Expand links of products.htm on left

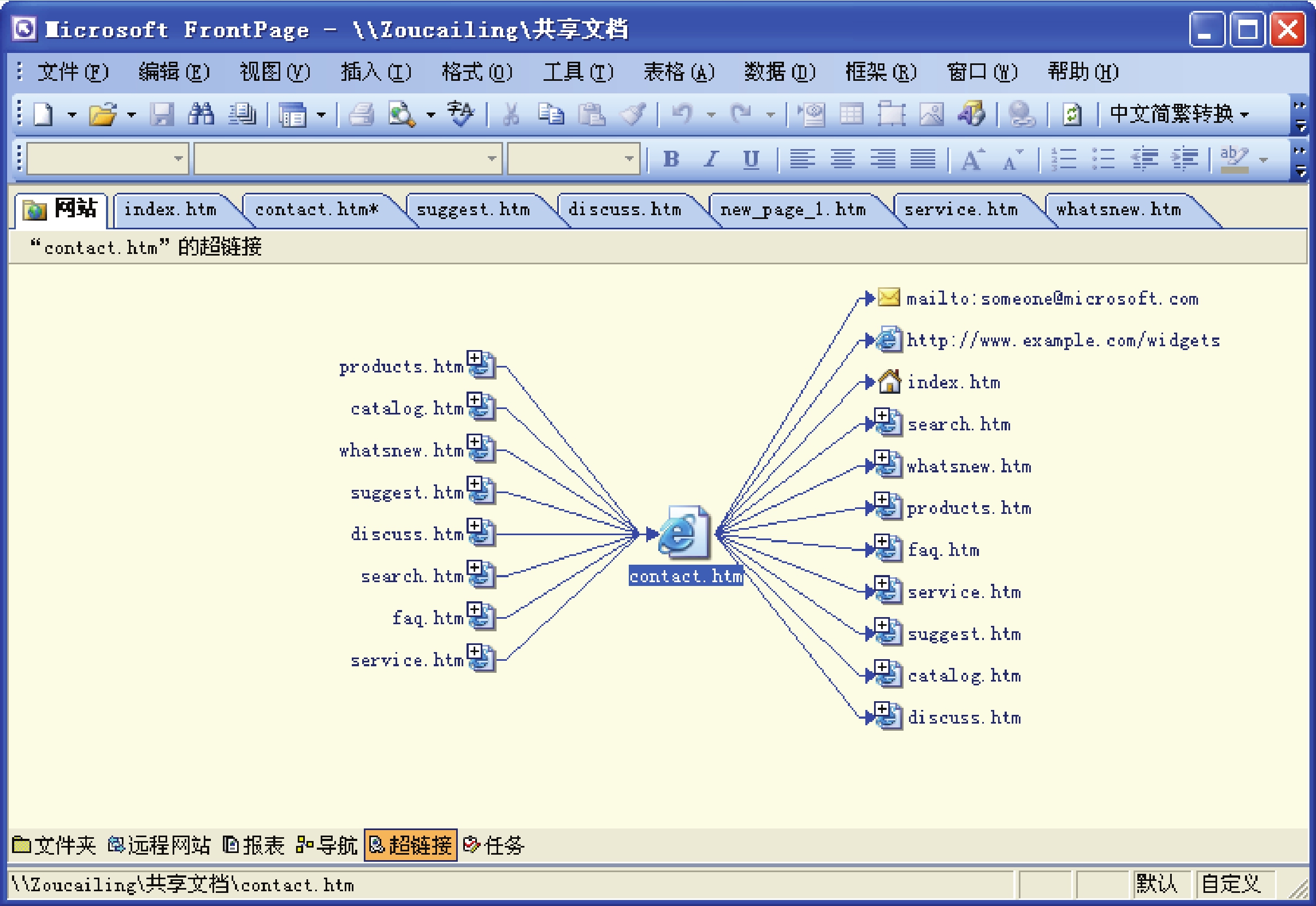tap(474, 358)
